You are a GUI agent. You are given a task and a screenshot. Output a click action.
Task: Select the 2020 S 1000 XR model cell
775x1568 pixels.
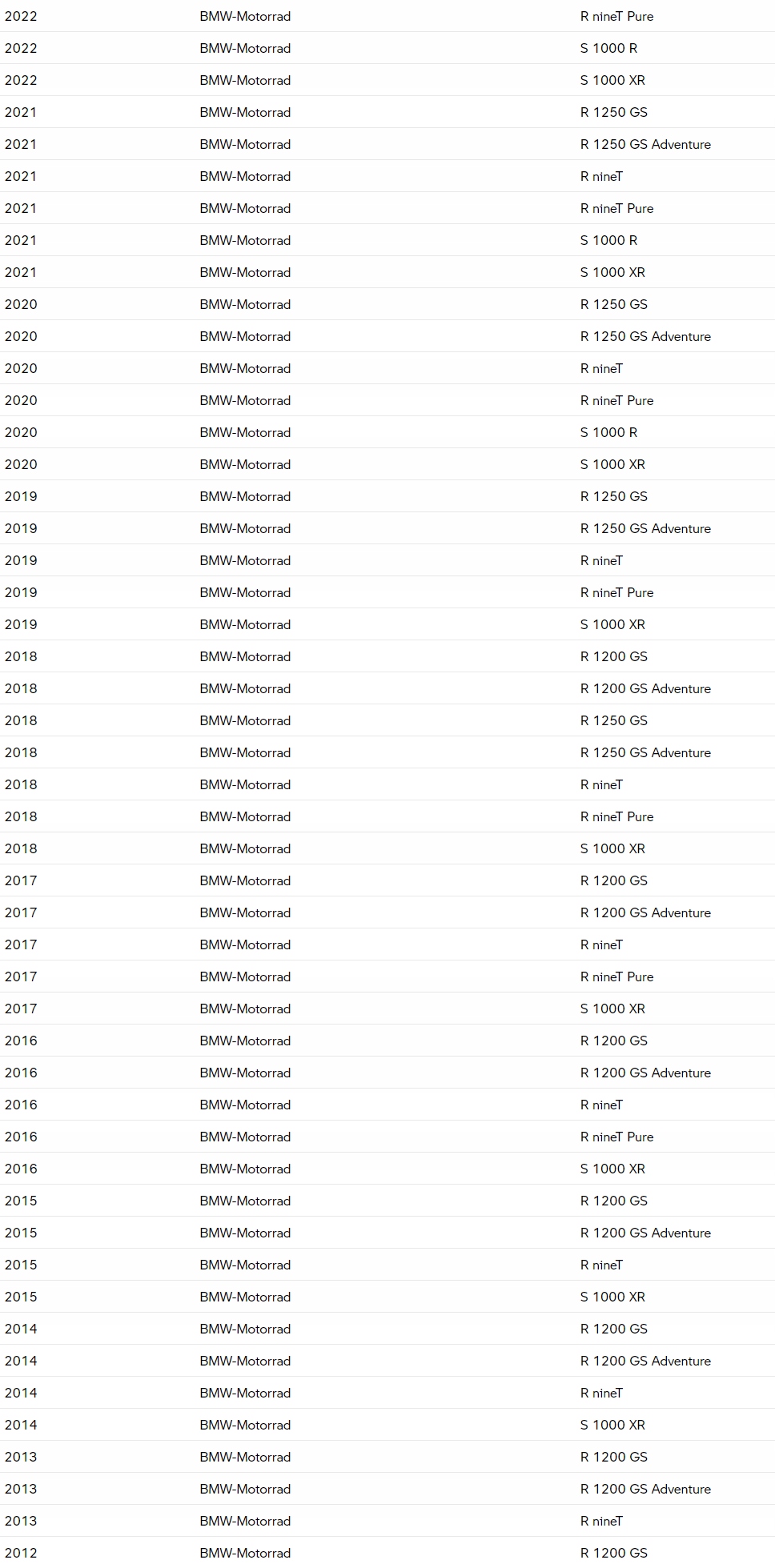click(612, 464)
